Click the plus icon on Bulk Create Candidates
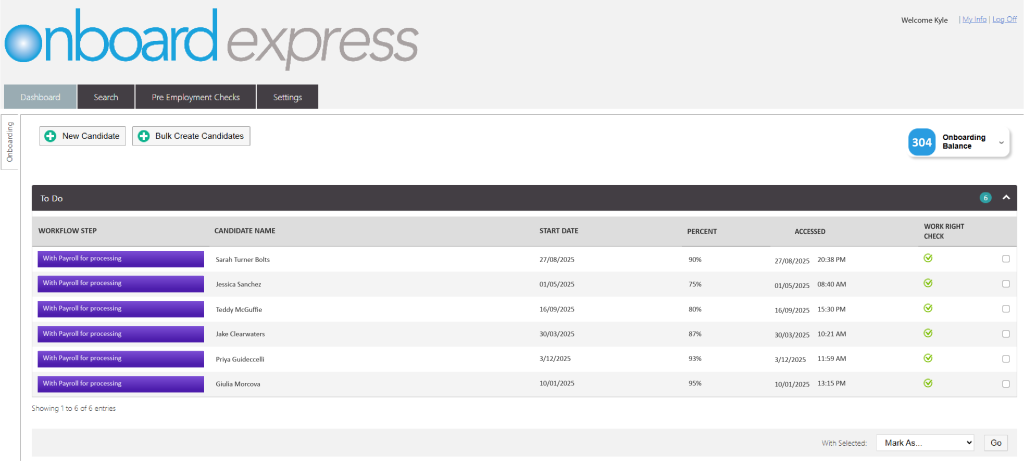1024x461 pixels. coord(143,136)
